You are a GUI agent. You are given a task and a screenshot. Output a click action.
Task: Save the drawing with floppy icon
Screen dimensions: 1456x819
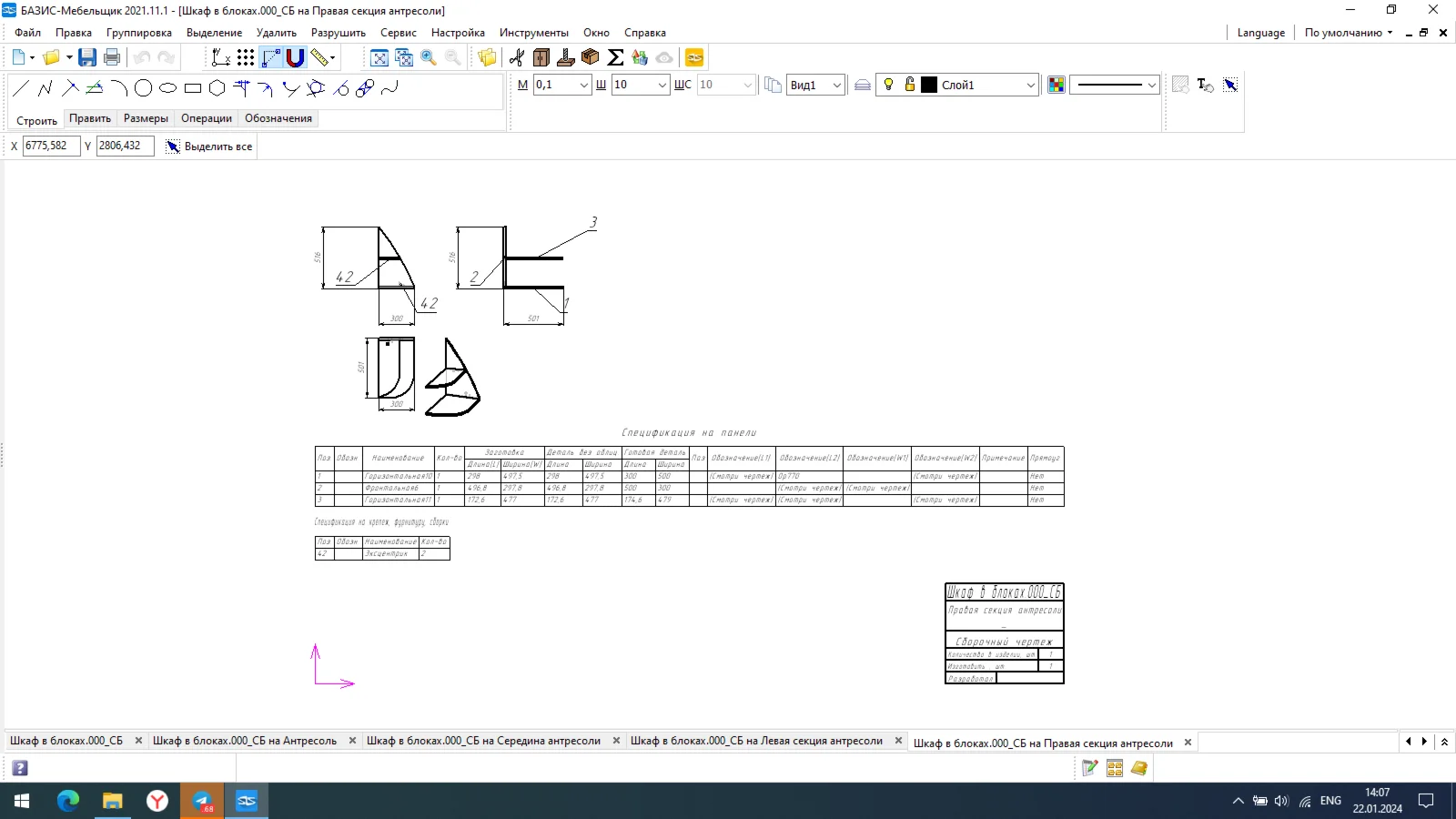point(87,57)
